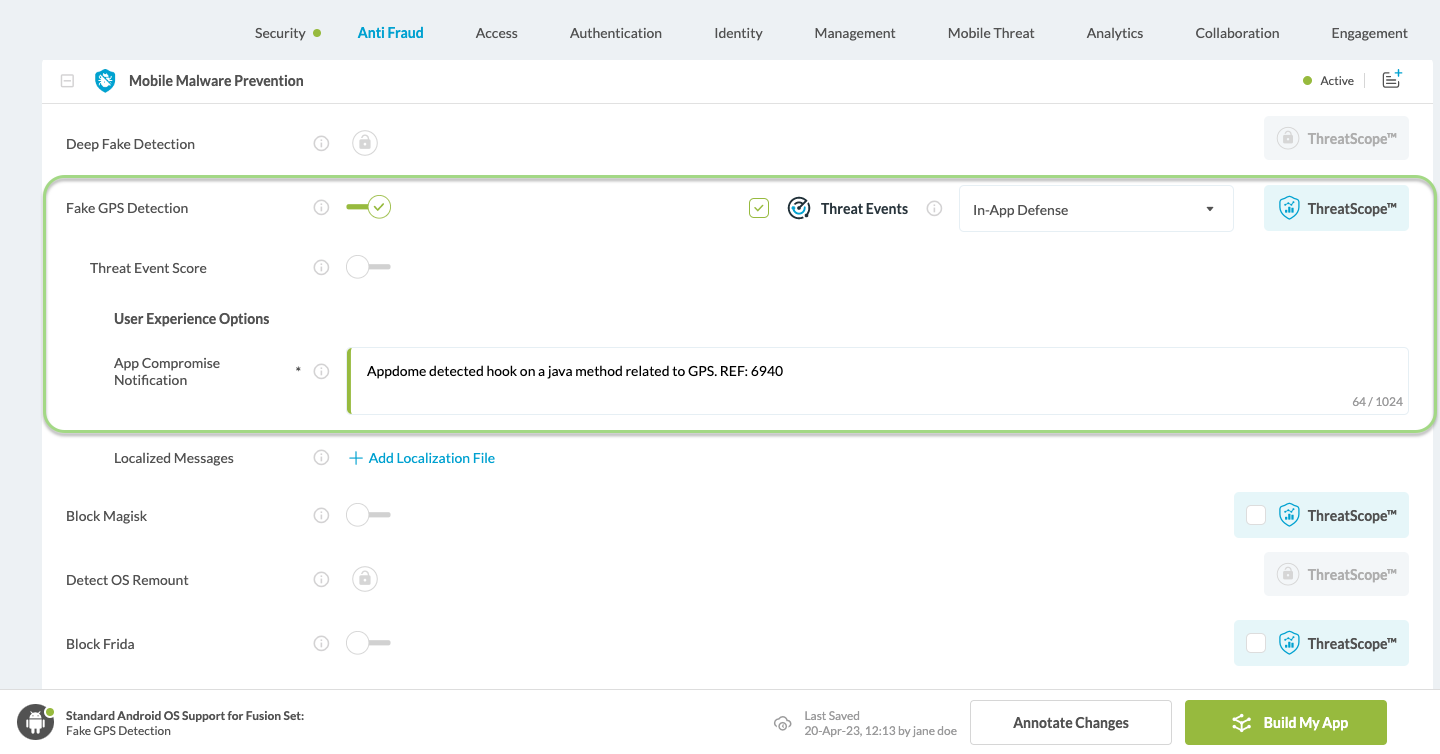Viewport: 1440px width, 754px height.
Task: Click the Add Localization File link
Action: click(431, 458)
